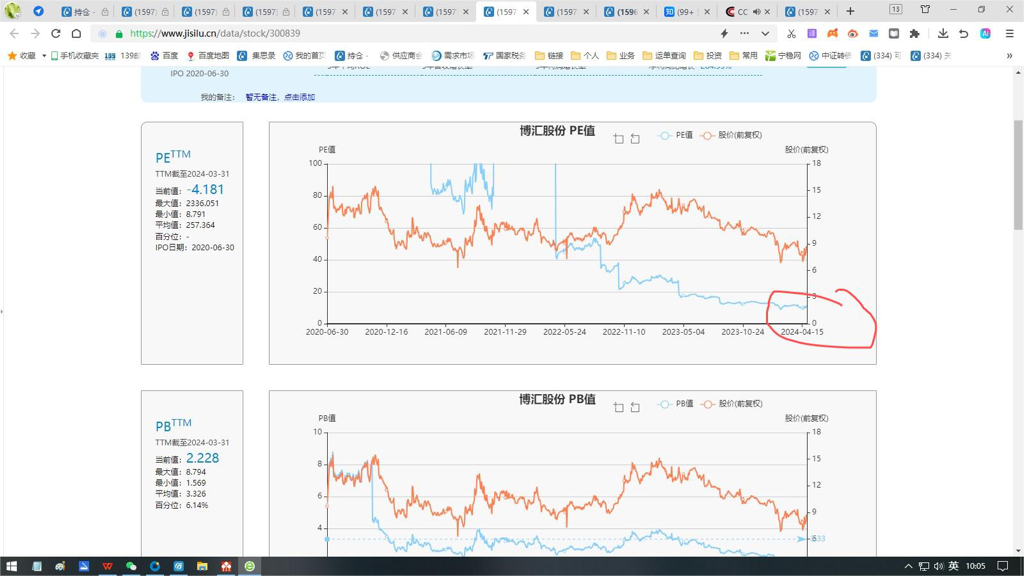Show hidden system tray icons
This screenshot has height=576, width=1024.
point(908,566)
